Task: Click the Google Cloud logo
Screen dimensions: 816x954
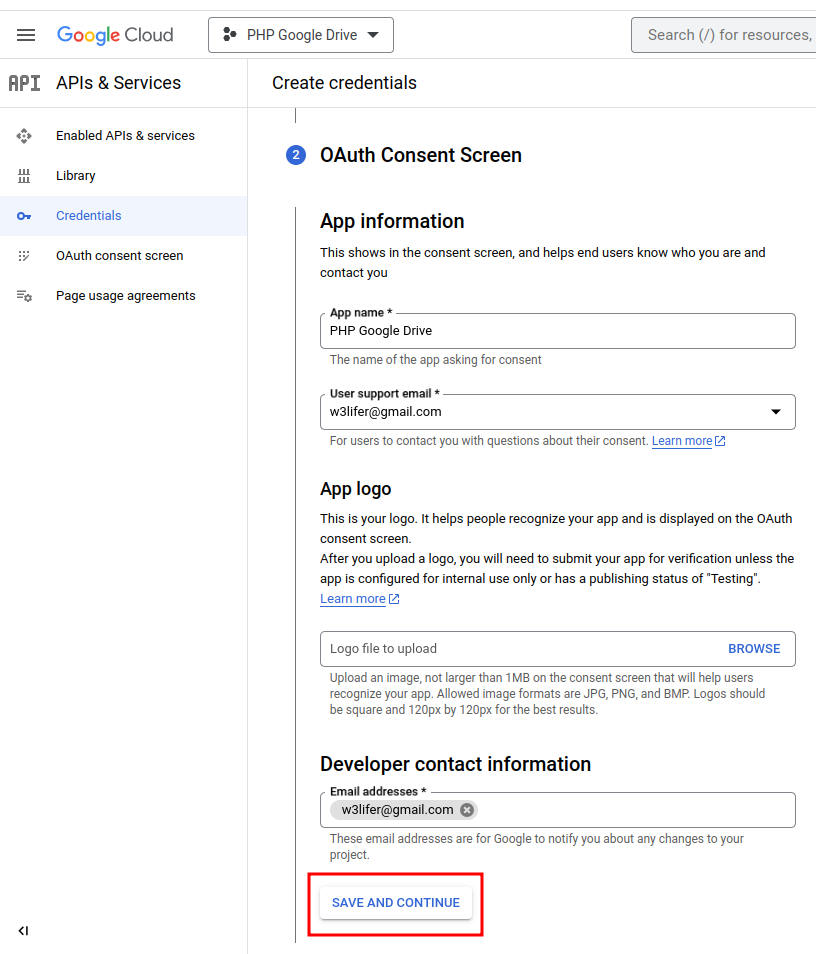Action: tap(115, 35)
